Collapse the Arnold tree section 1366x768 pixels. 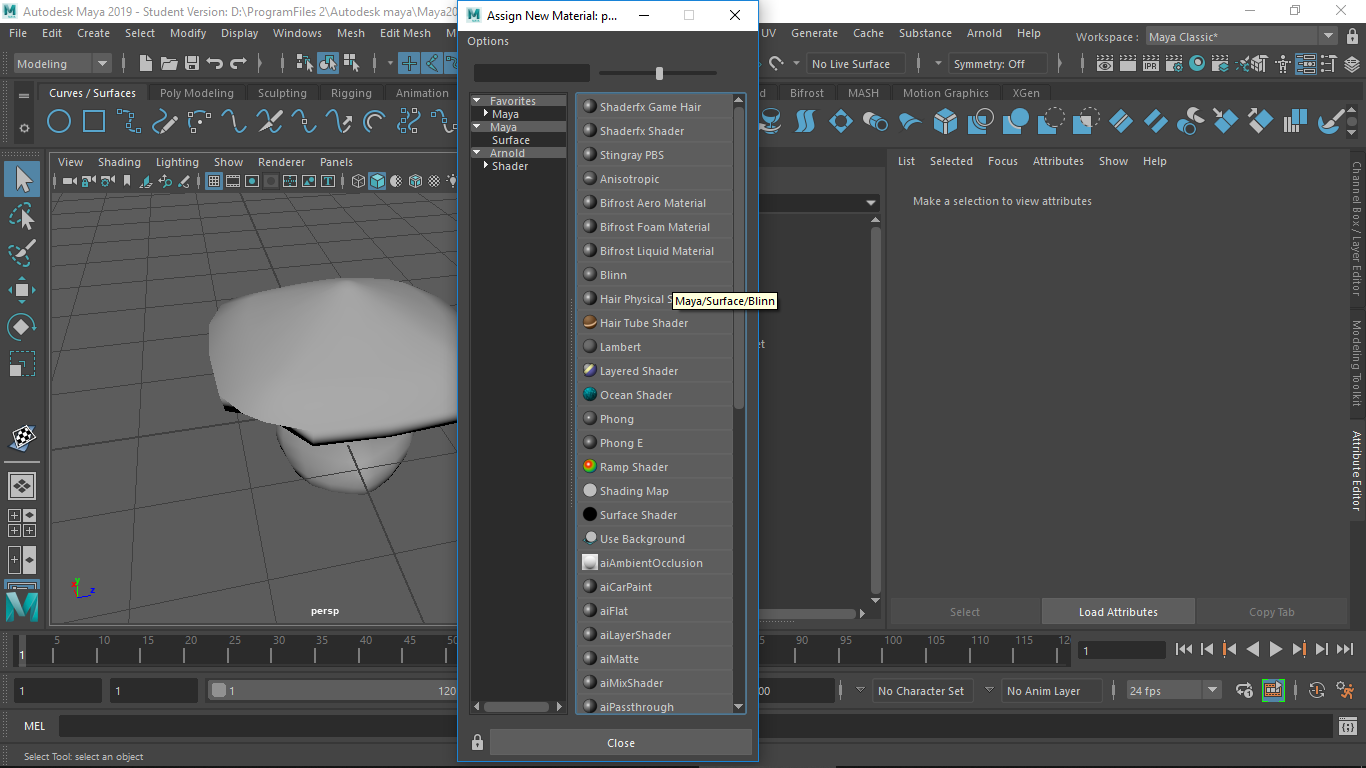(477, 153)
